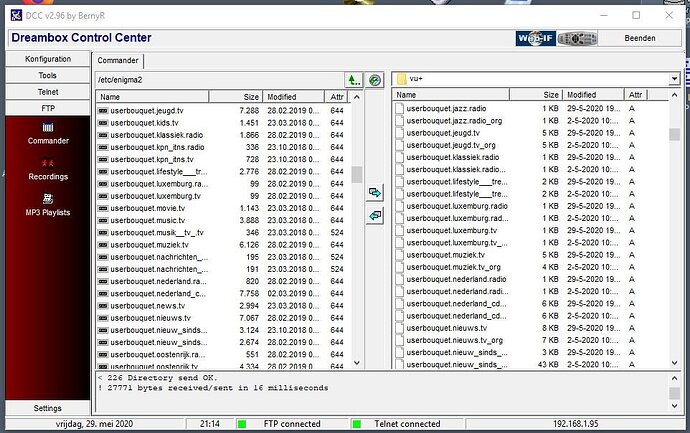Click the DCC app icon in title bar
This screenshot has width=690, height=433.
click(16, 15)
